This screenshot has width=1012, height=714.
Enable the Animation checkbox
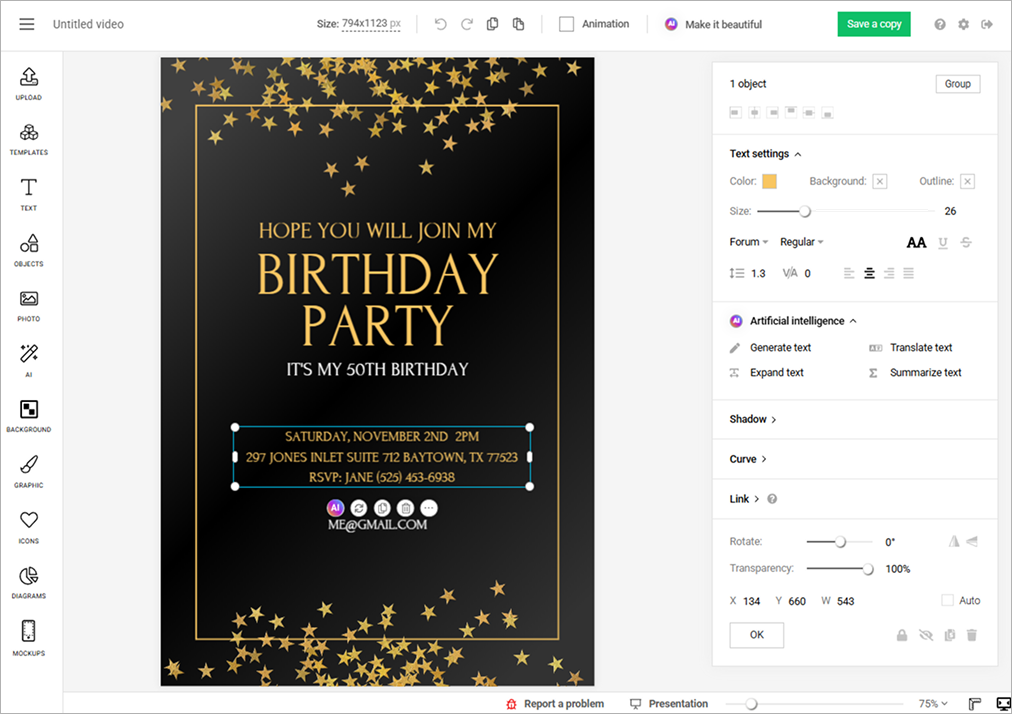(566, 24)
